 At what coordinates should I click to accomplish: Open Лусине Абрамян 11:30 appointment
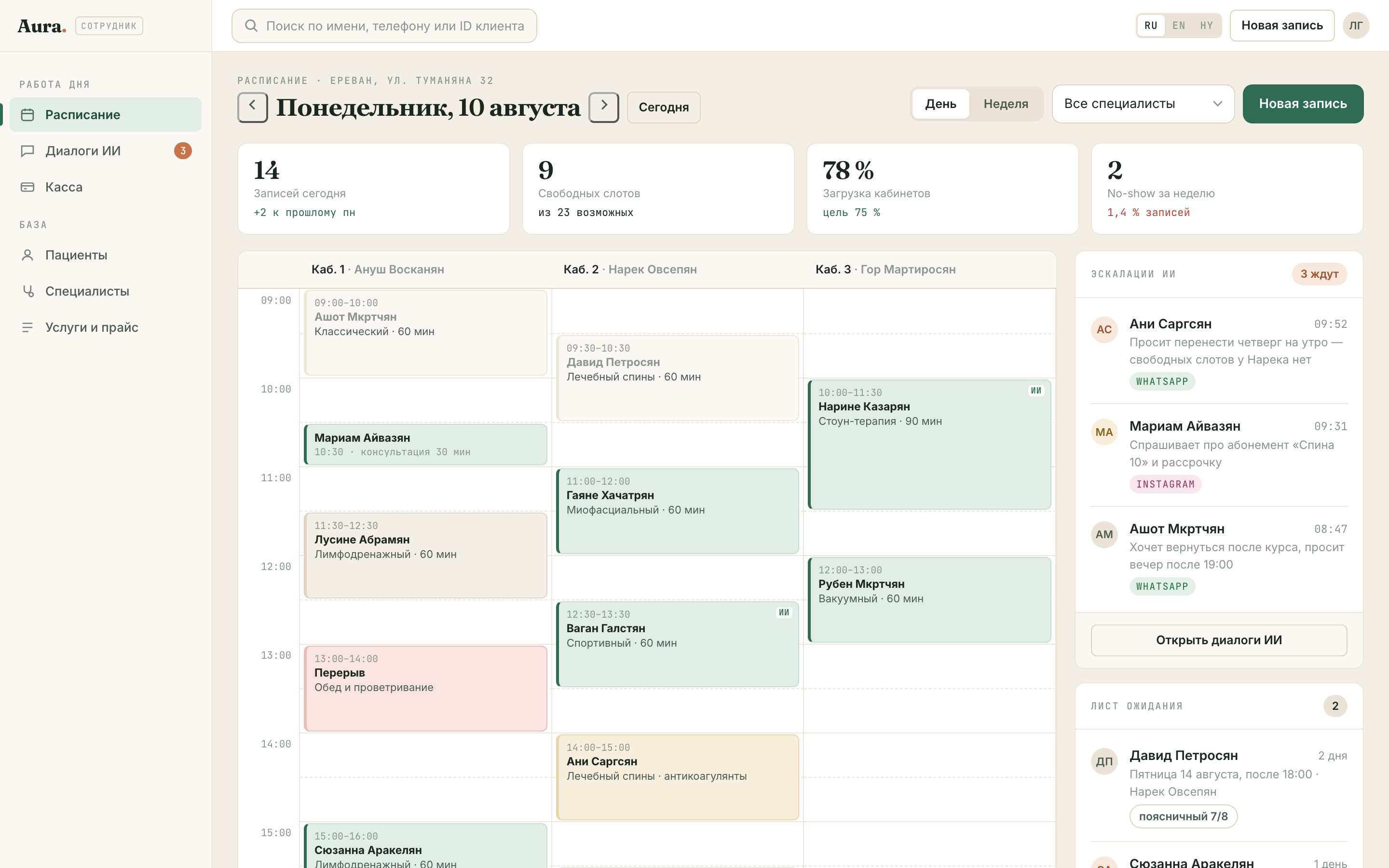coord(425,555)
